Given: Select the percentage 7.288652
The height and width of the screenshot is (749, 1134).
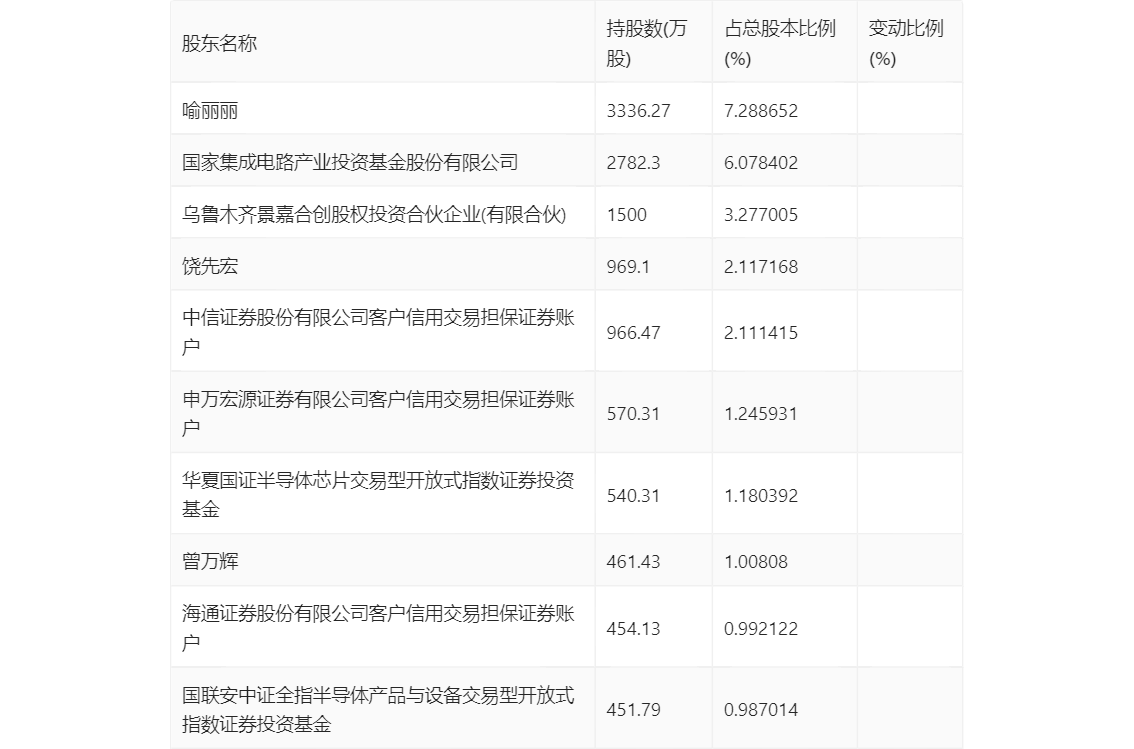Looking at the screenshot, I should pos(761,111).
